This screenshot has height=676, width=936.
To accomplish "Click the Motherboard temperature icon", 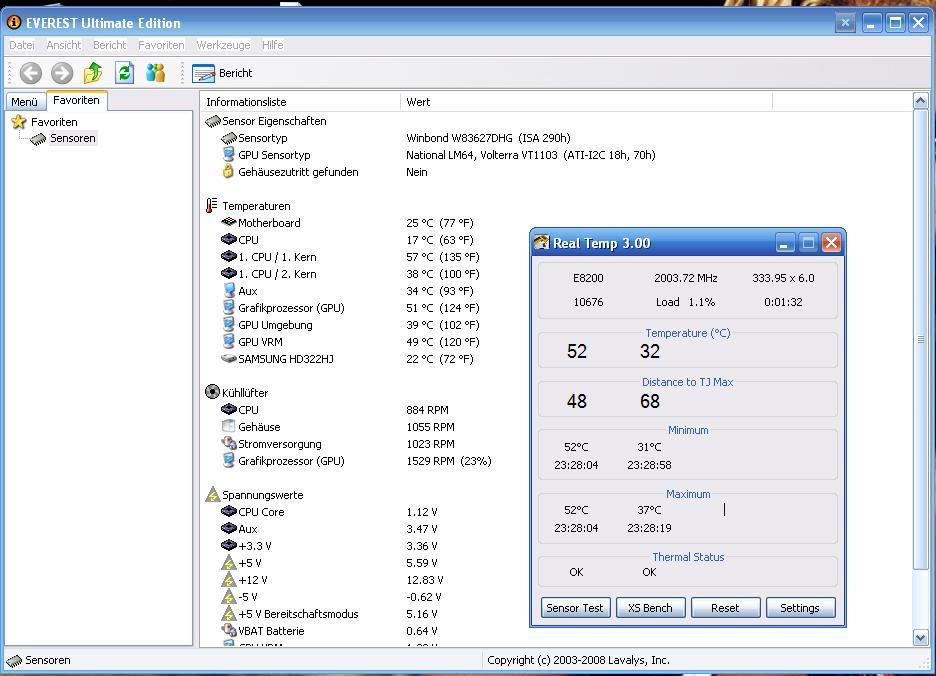I will tap(229, 222).
